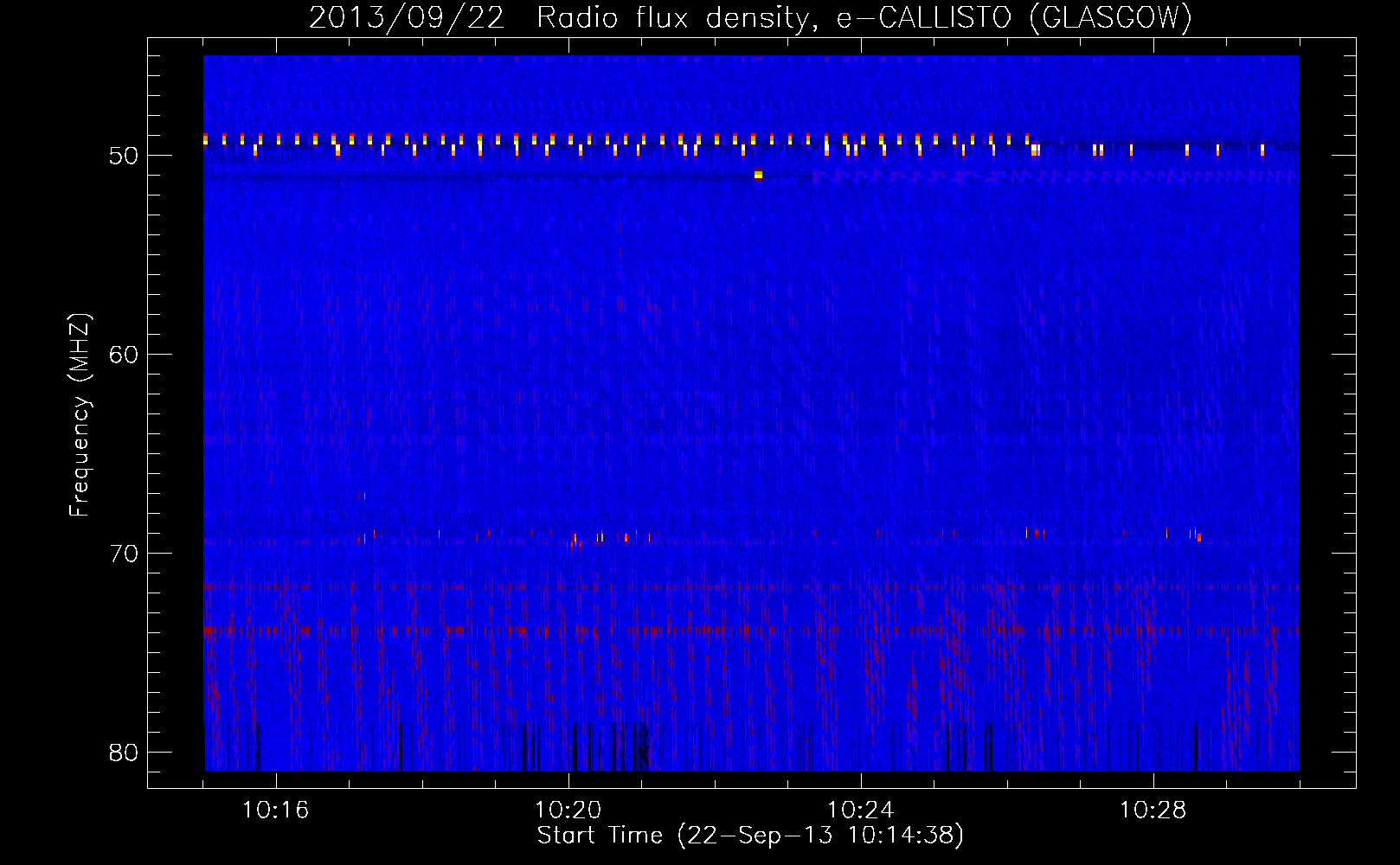Click the 10:24 time tick label
This screenshot has width=1400, height=865.
[860, 811]
